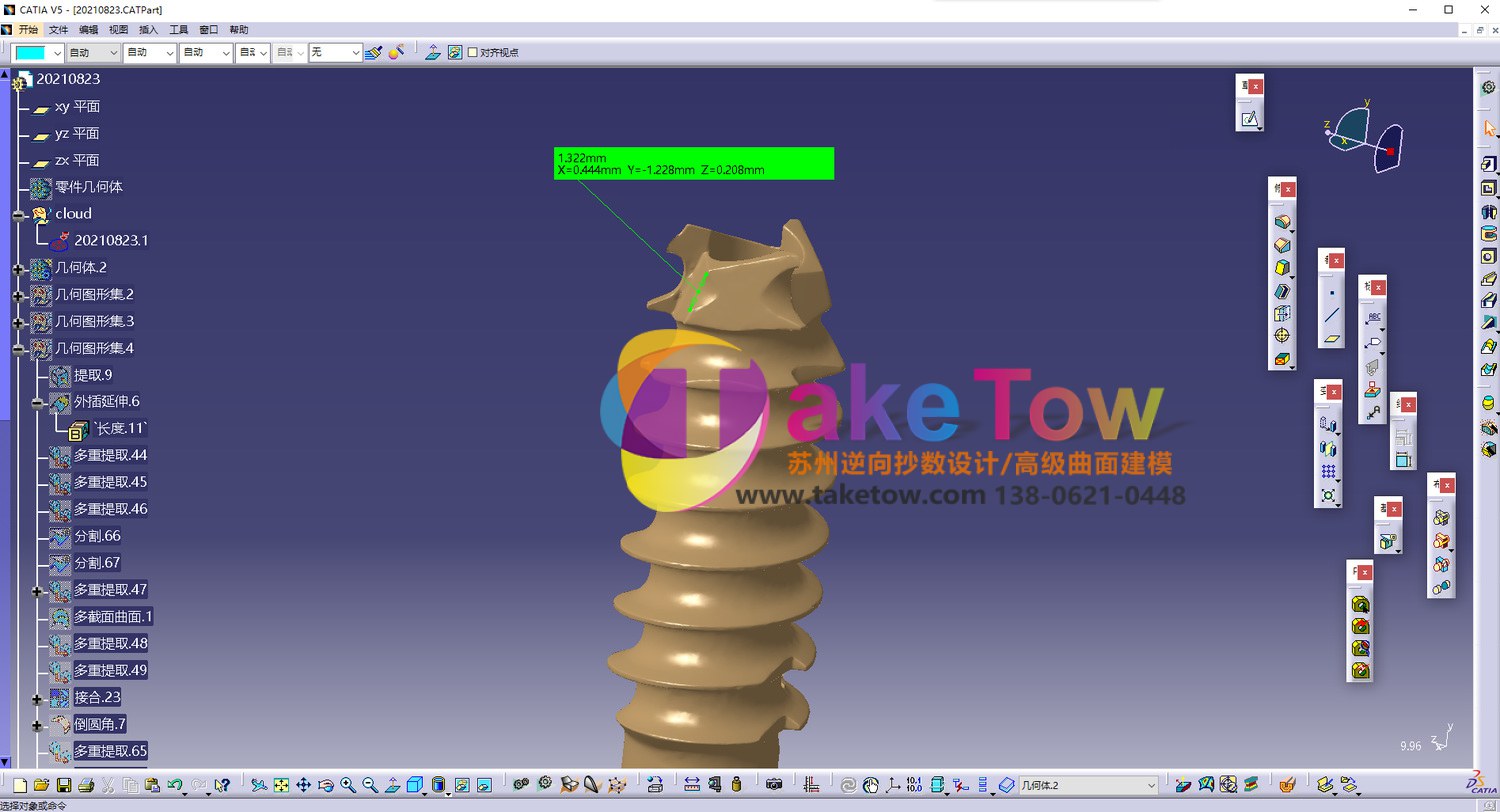This screenshot has width=1500, height=812.
Task: Select the Normal View icon
Action: pos(392,785)
